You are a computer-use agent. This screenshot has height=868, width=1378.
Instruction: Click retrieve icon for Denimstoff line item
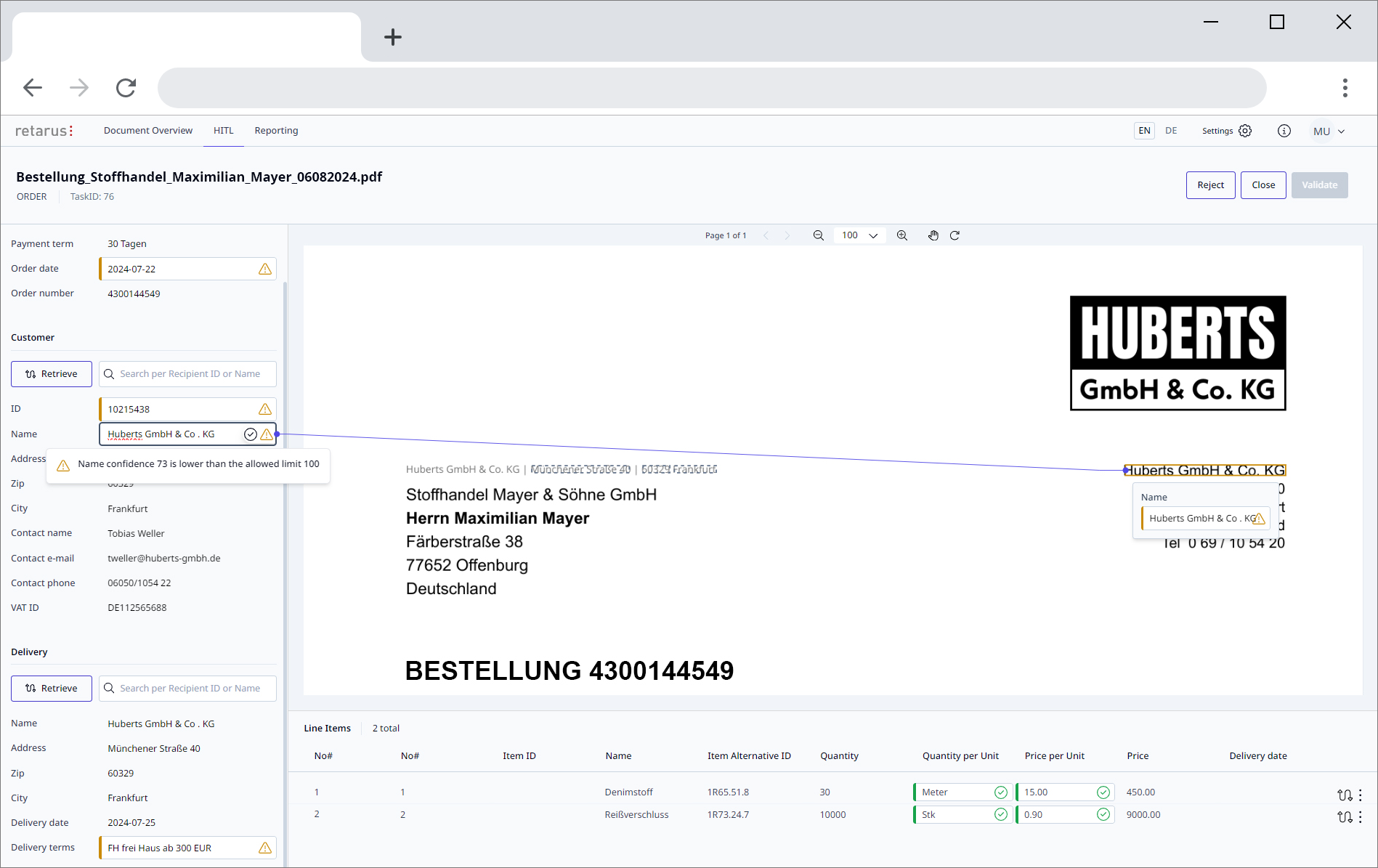[1345, 795]
